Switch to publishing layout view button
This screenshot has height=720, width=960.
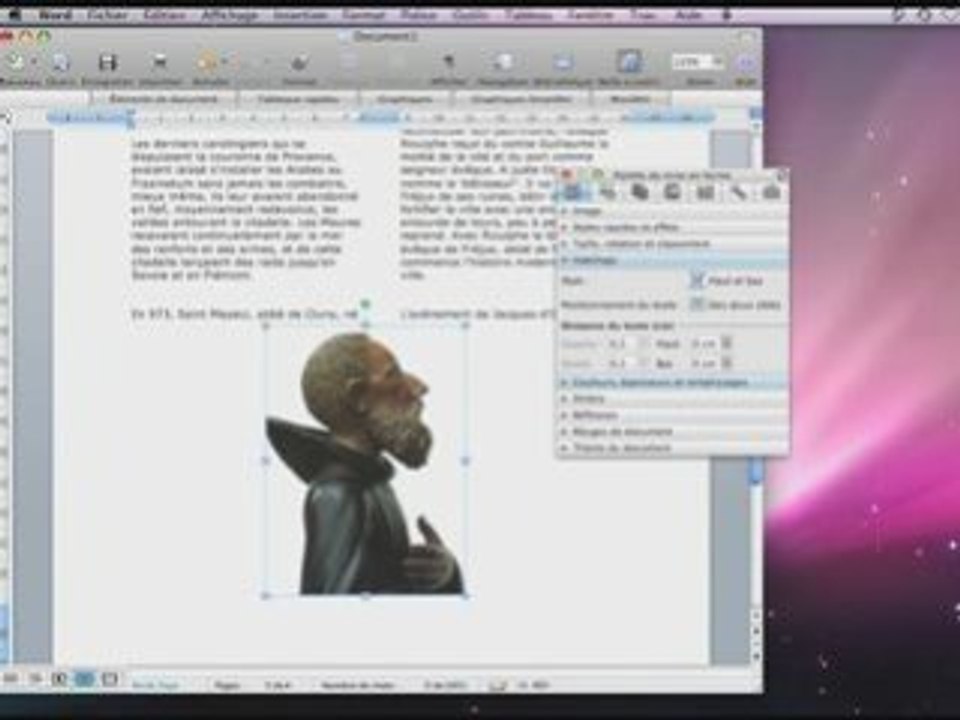pyautogui.click(x=59, y=678)
